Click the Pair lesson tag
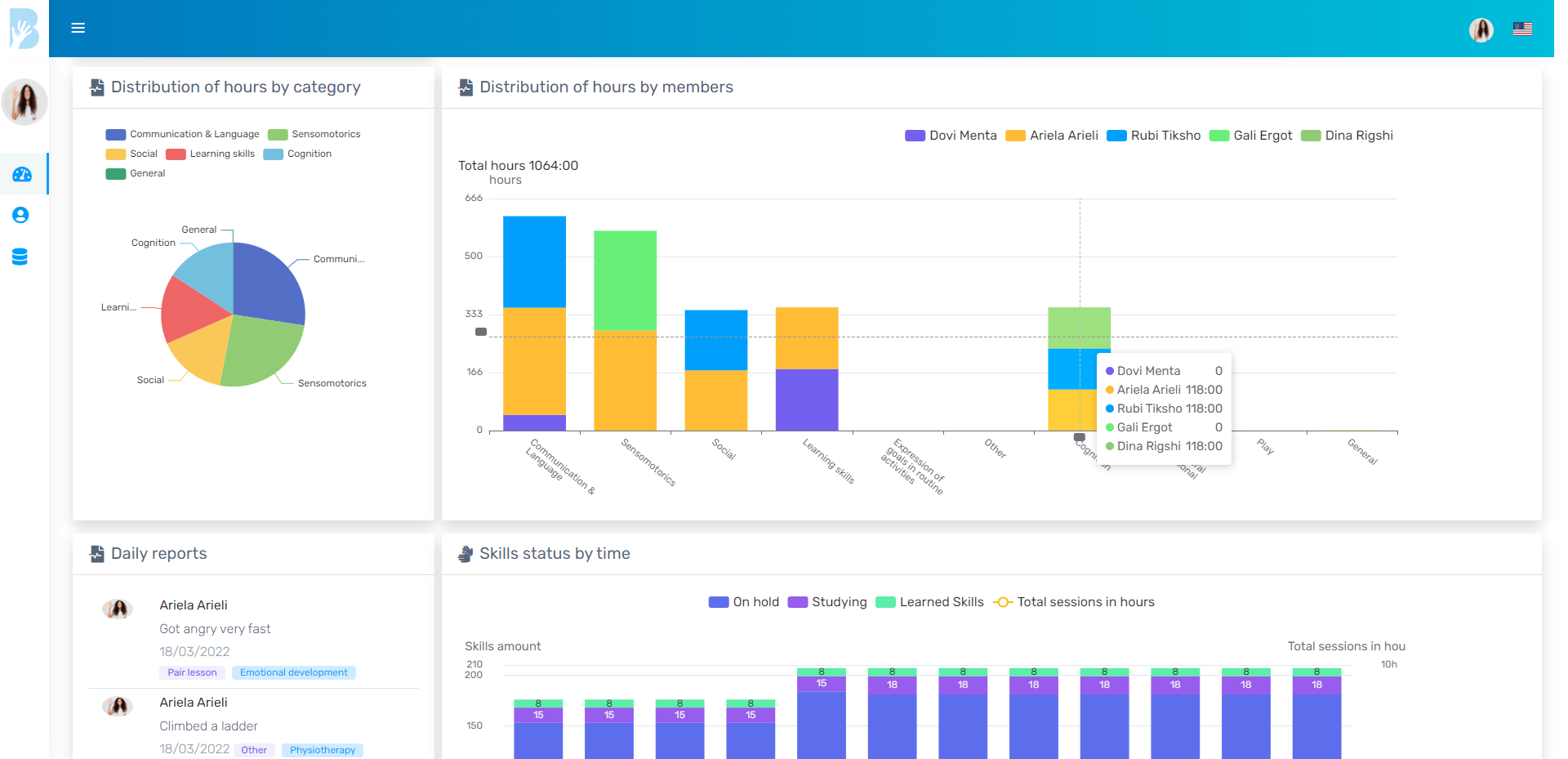This screenshot has width=1568, height=759. click(192, 672)
